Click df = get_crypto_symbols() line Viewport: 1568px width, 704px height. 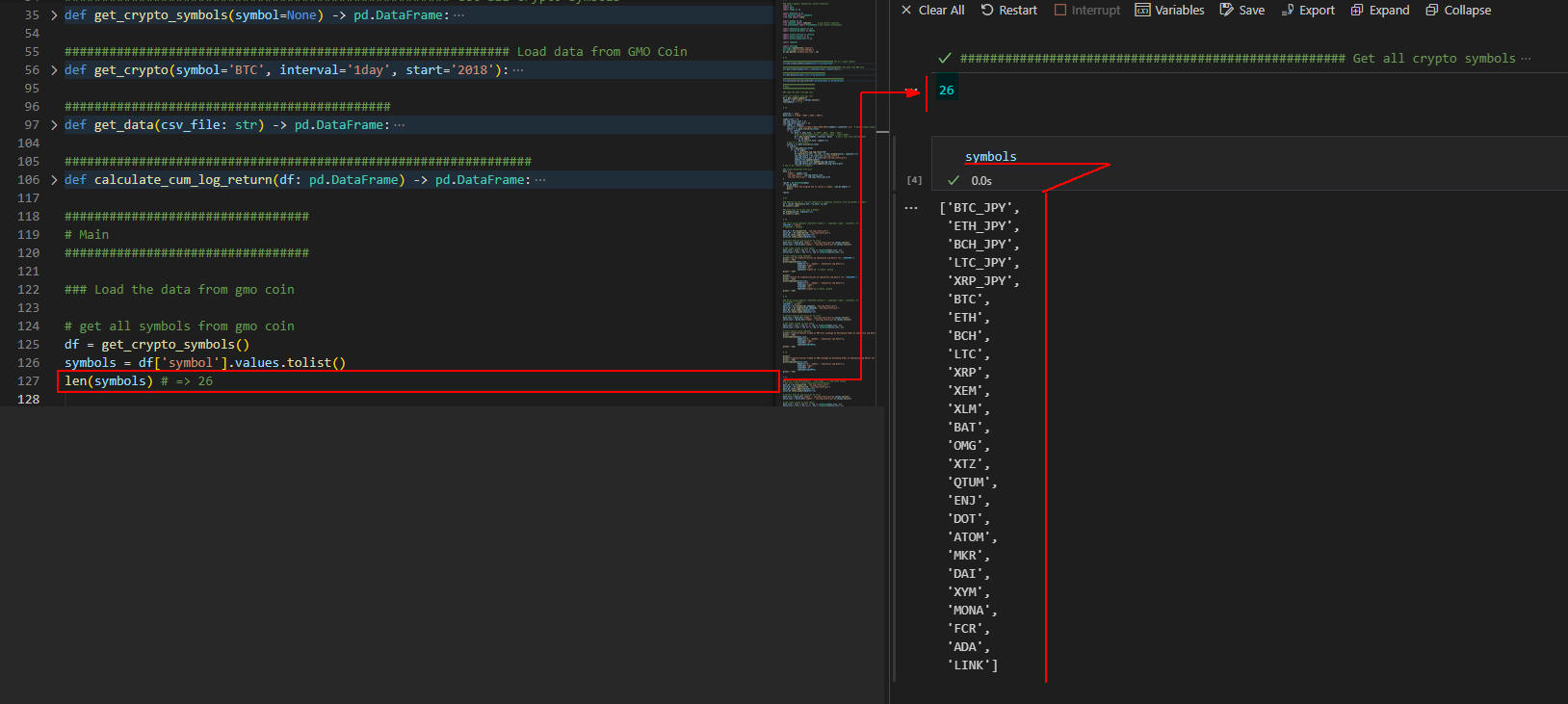[x=157, y=345]
